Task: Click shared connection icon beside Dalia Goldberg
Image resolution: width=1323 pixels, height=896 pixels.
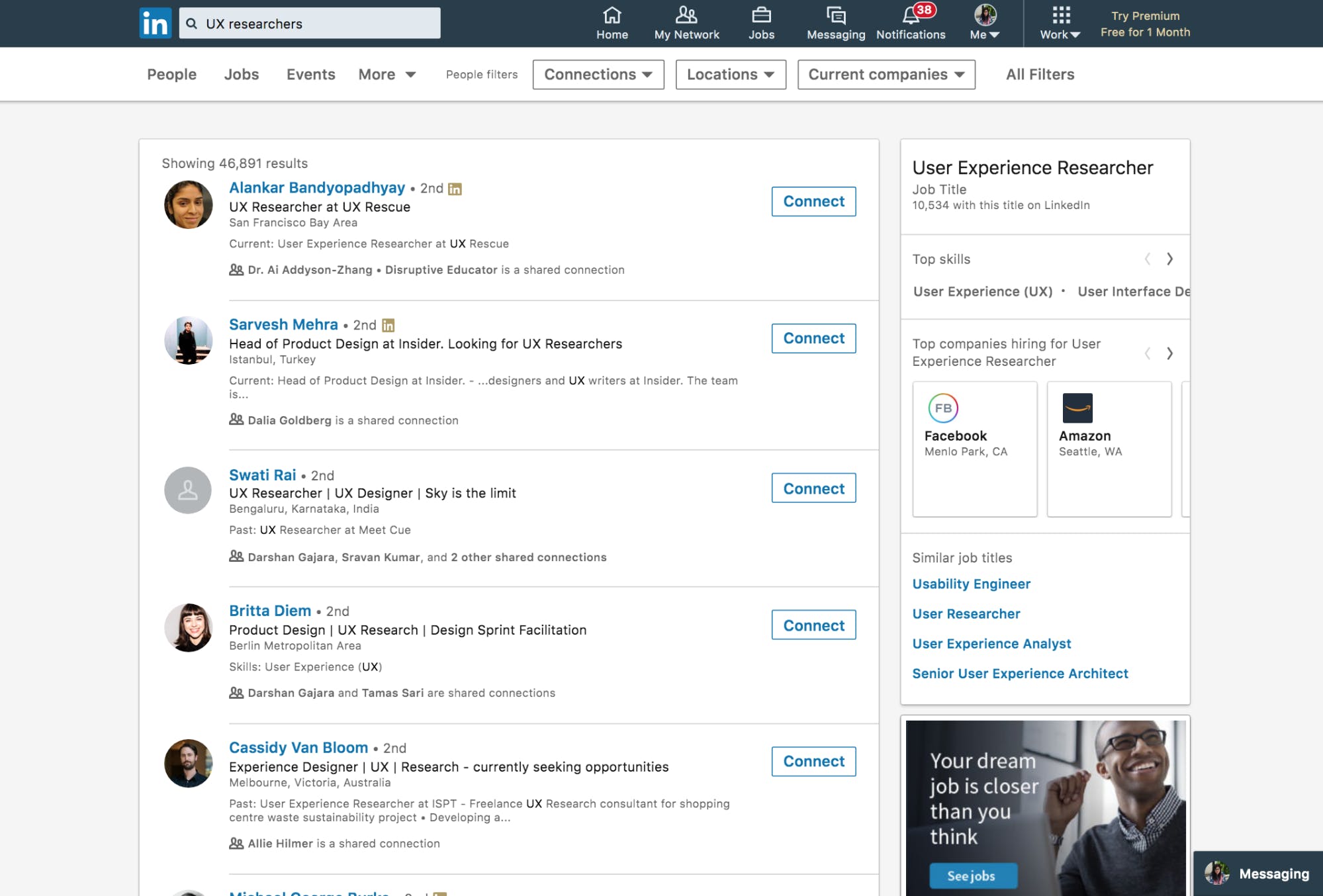Action: pyautogui.click(x=236, y=420)
